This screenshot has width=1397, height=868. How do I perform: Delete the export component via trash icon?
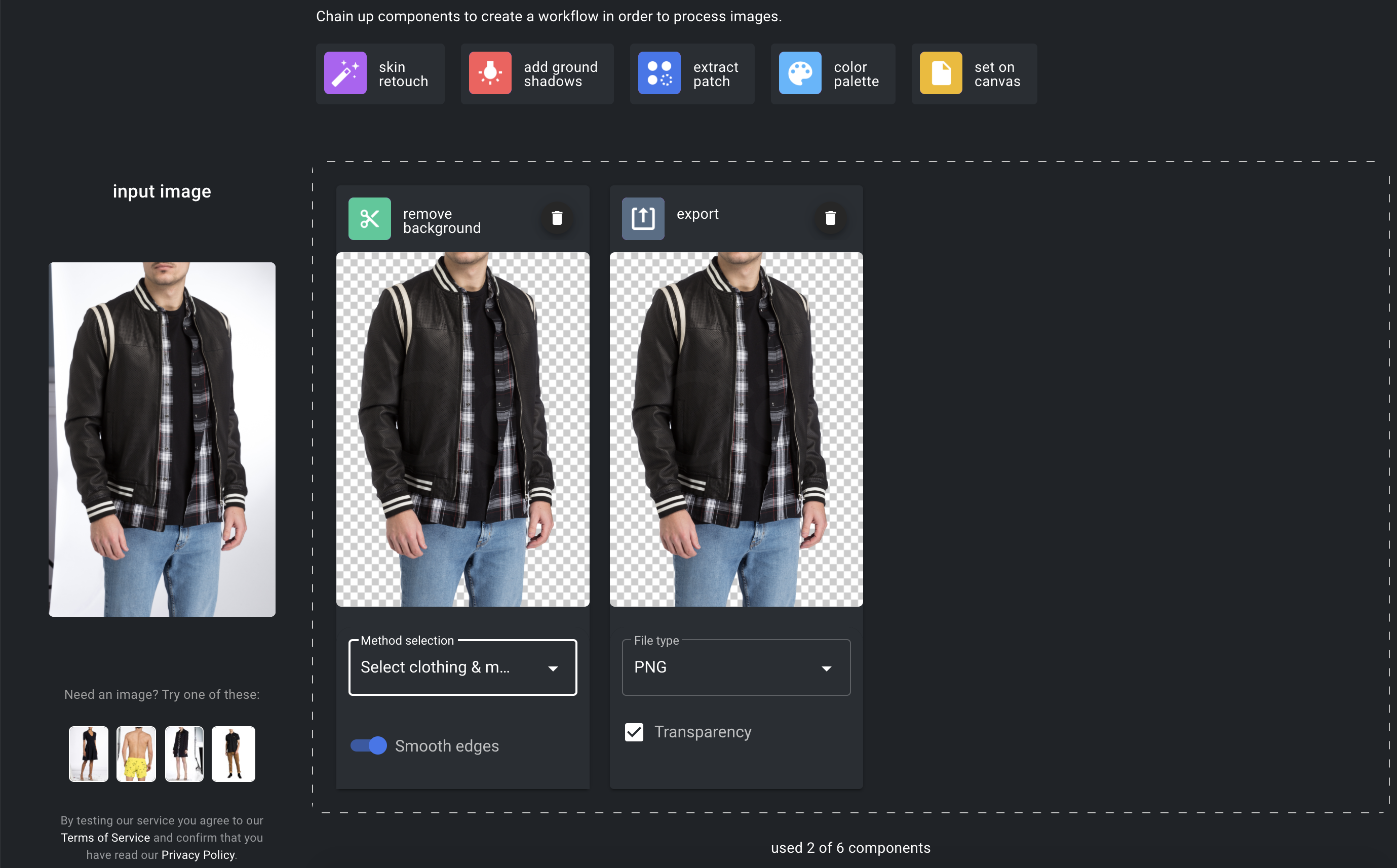(830, 219)
